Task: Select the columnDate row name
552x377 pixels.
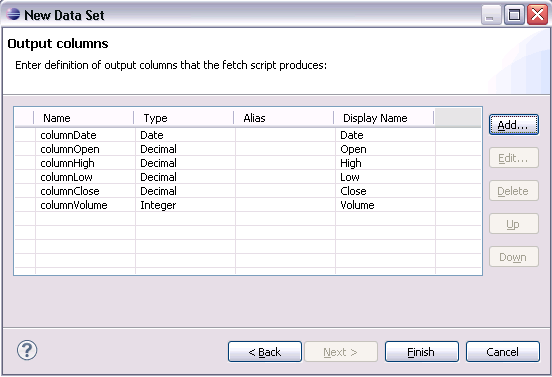Action: click(68, 135)
